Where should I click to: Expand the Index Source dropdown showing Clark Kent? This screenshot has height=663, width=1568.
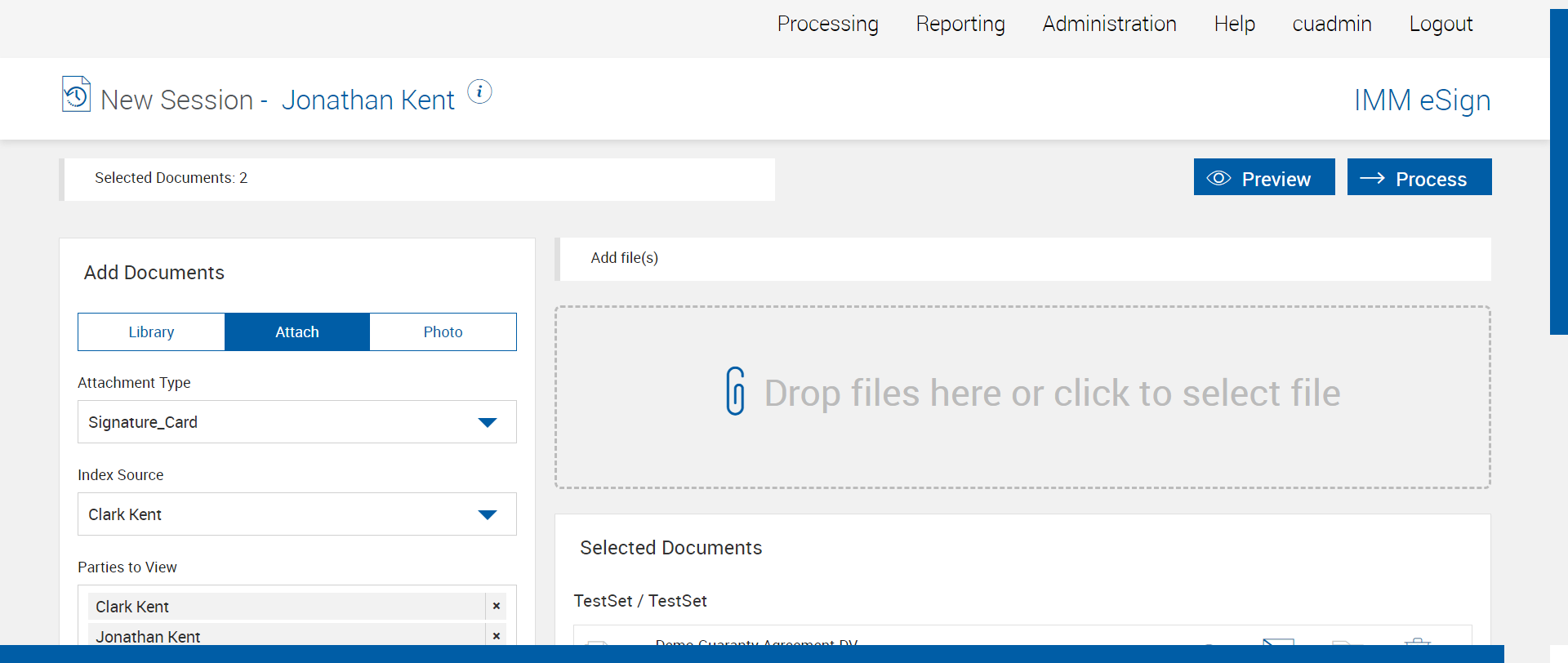point(297,514)
